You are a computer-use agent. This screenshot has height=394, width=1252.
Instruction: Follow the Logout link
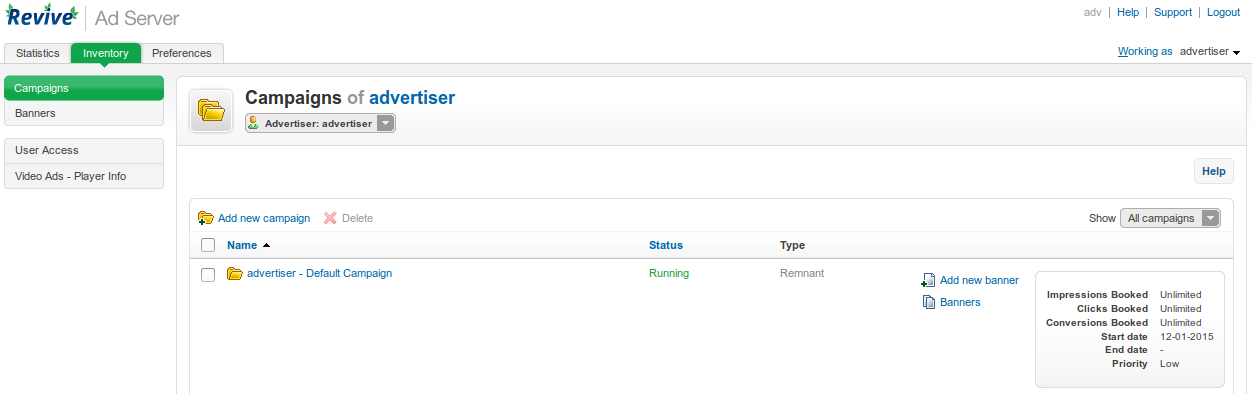1223,12
